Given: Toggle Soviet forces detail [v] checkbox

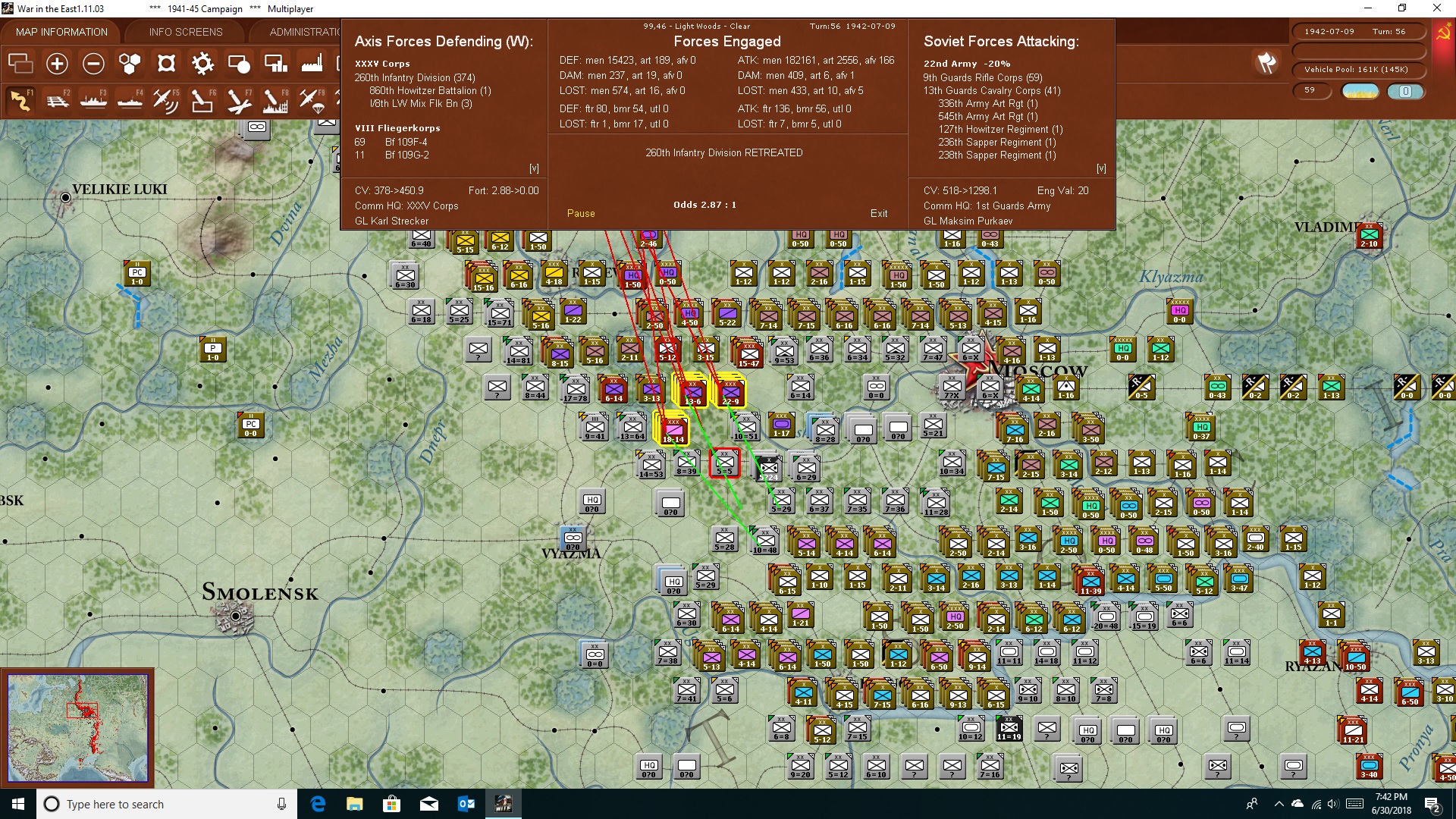Looking at the screenshot, I should (1101, 168).
